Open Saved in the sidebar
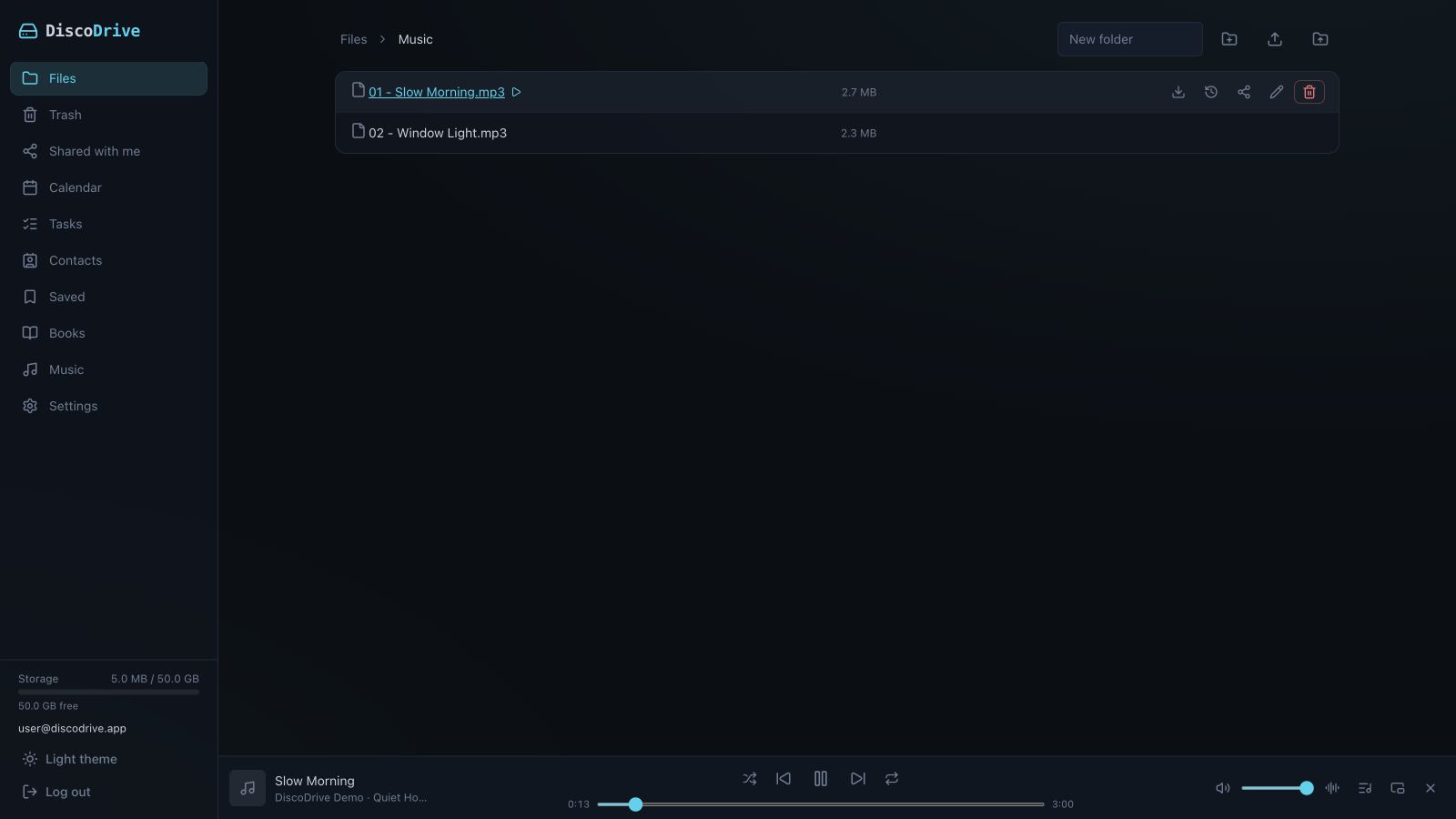The height and width of the screenshot is (819, 1456). point(108,297)
